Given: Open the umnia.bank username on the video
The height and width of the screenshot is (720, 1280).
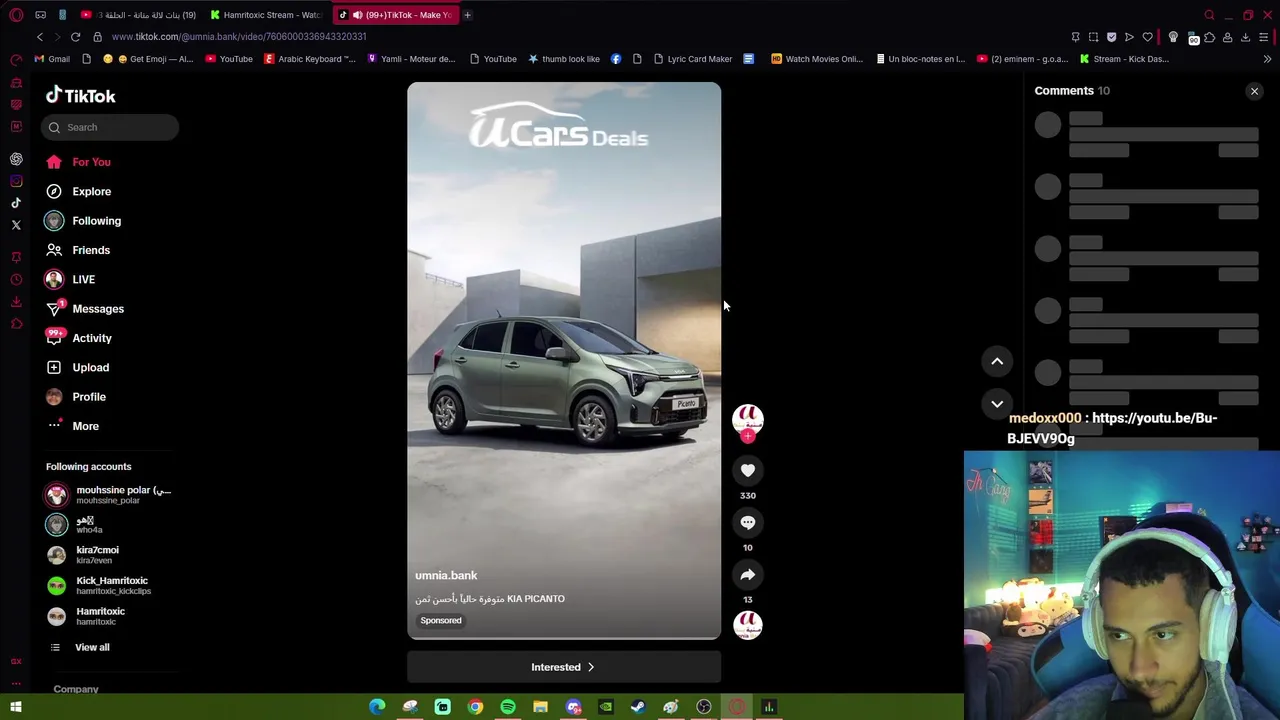Looking at the screenshot, I should coord(446,575).
